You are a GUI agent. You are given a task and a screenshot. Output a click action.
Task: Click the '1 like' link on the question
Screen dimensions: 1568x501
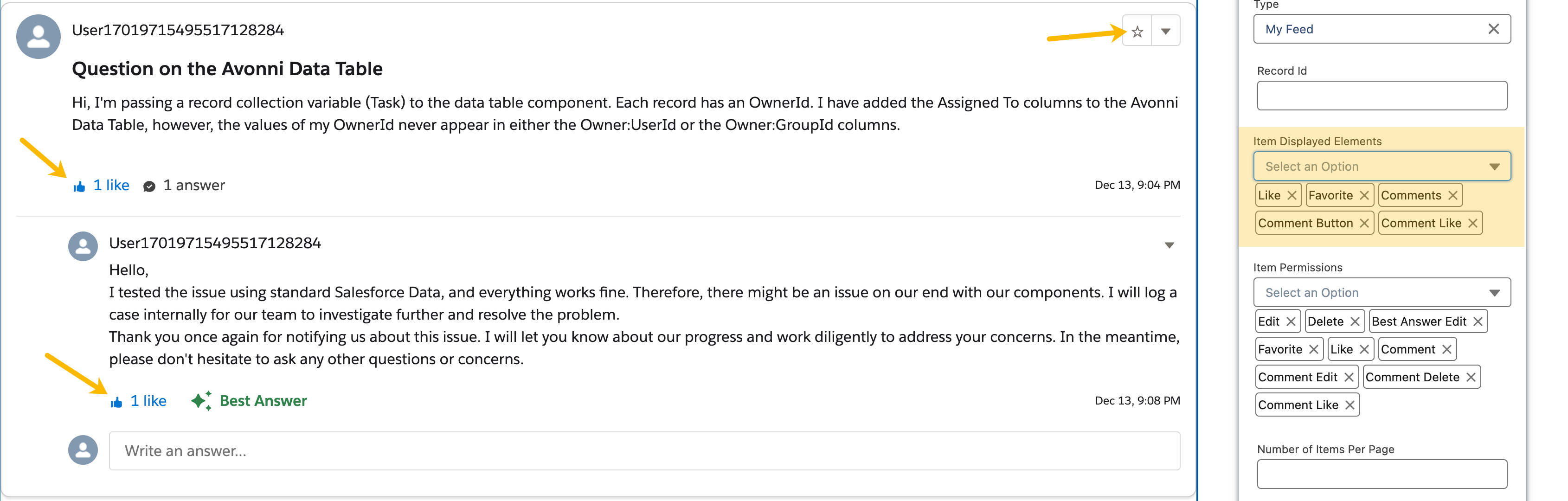tap(111, 186)
